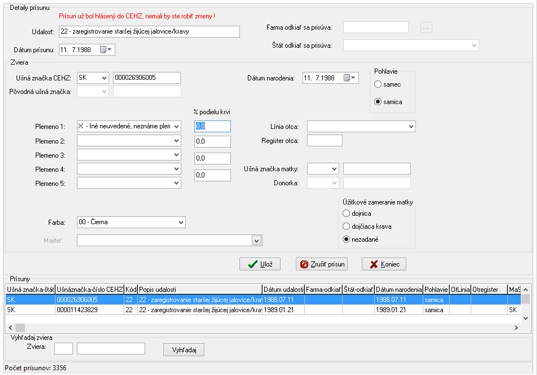Open the Ušná značka matky country dropdown
This screenshot has width=537, height=375.
334,168
